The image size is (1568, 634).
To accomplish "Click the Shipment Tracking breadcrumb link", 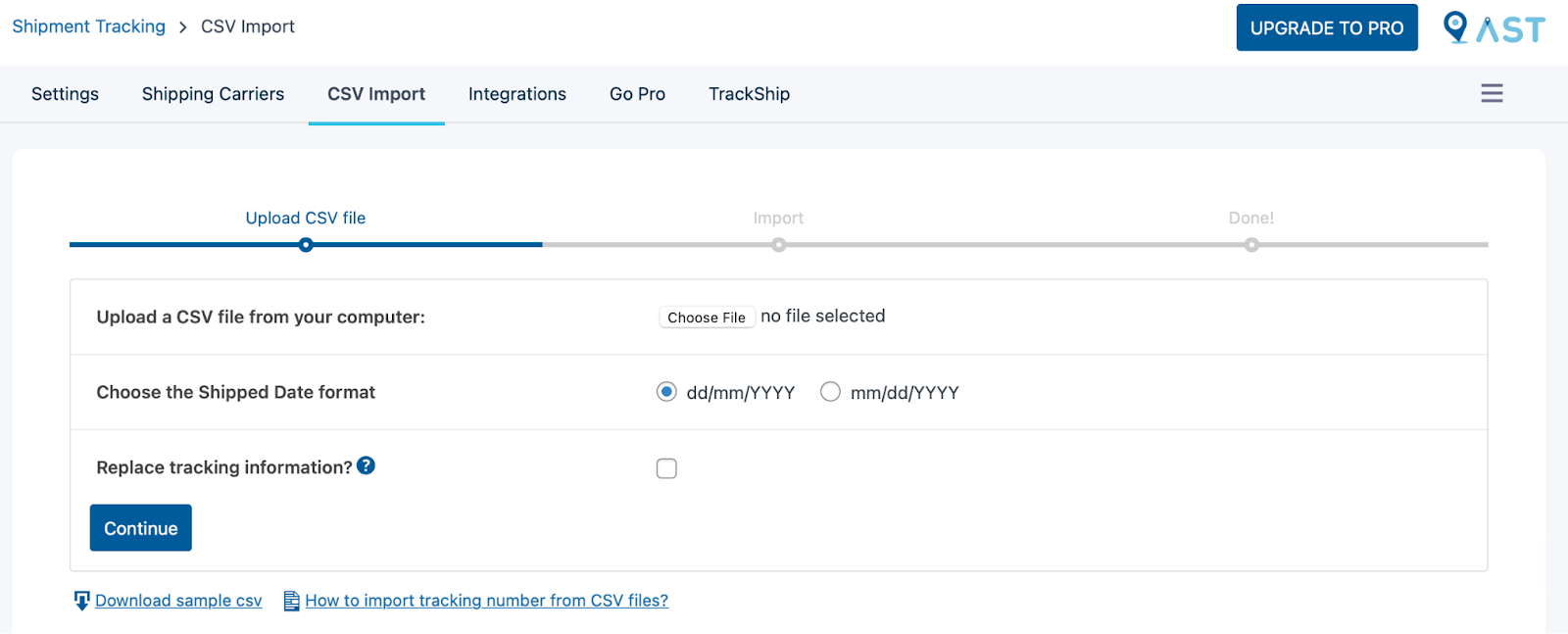I will pyautogui.click(x=88, y=26).
